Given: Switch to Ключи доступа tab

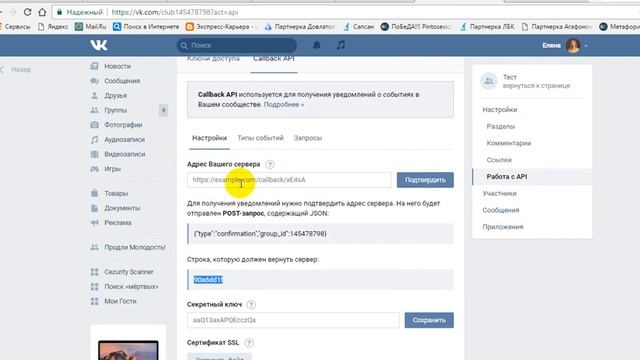Looking at the screenshot, I should click(x=213, y=59).
